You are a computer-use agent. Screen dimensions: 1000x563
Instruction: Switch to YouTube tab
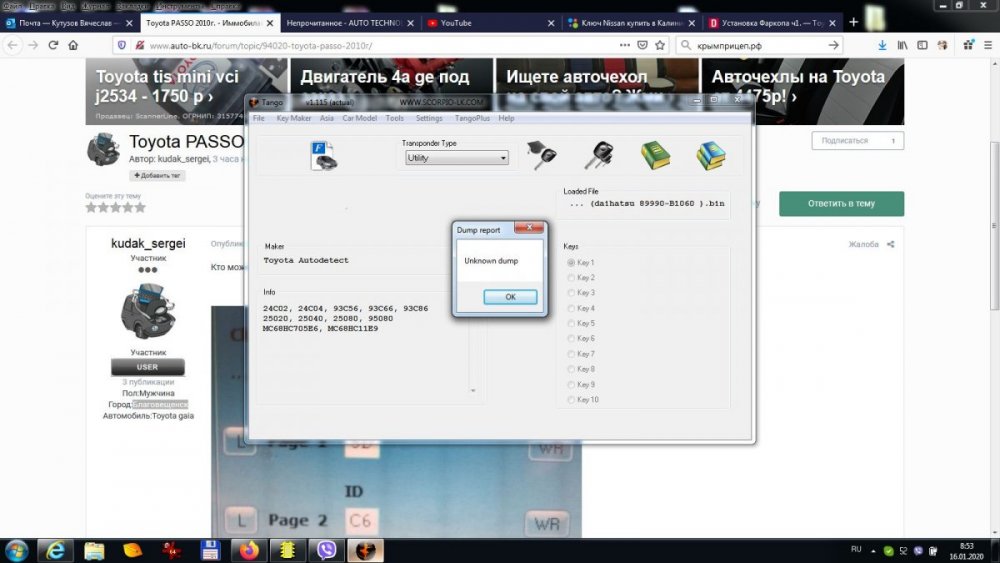(490, 23)
